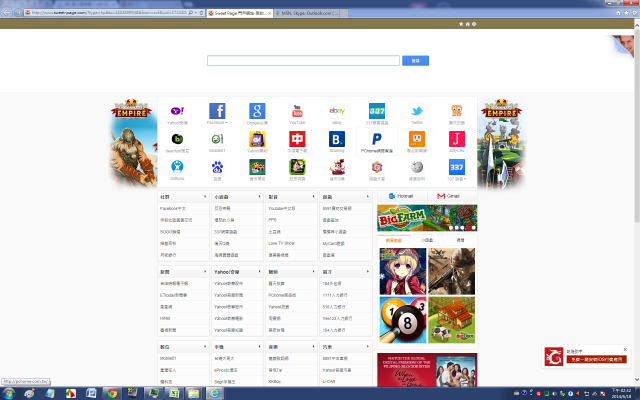Viewport: 640px width, 400px height.
Task: Open the anime girl game thumbnail
Action: click(403, 271)
